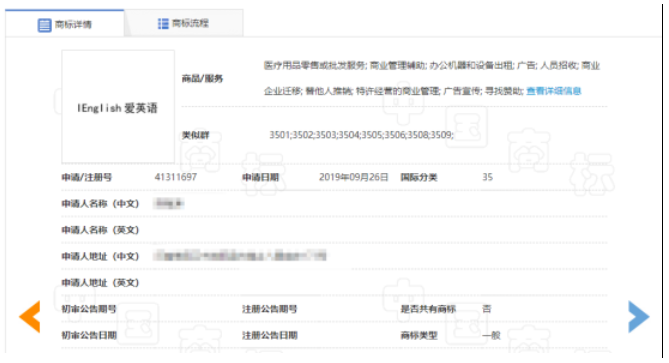Click the 商标类型 value 一般
Viewport: 669px width, 363px height.
[491, 335]
